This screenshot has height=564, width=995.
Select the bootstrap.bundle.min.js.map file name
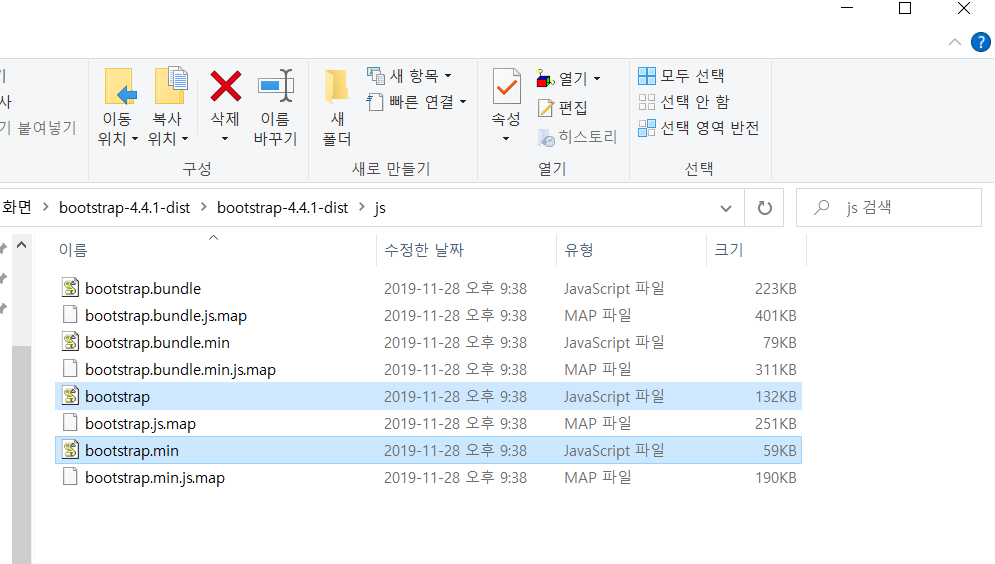pyautogui.click(x=180, y=370)
